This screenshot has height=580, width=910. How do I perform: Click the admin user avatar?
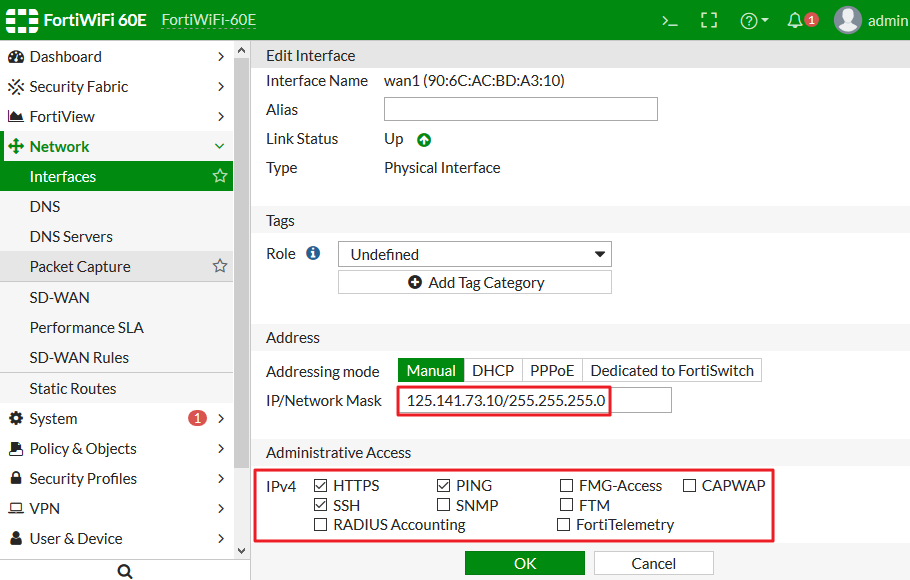[x=847, y=20]
